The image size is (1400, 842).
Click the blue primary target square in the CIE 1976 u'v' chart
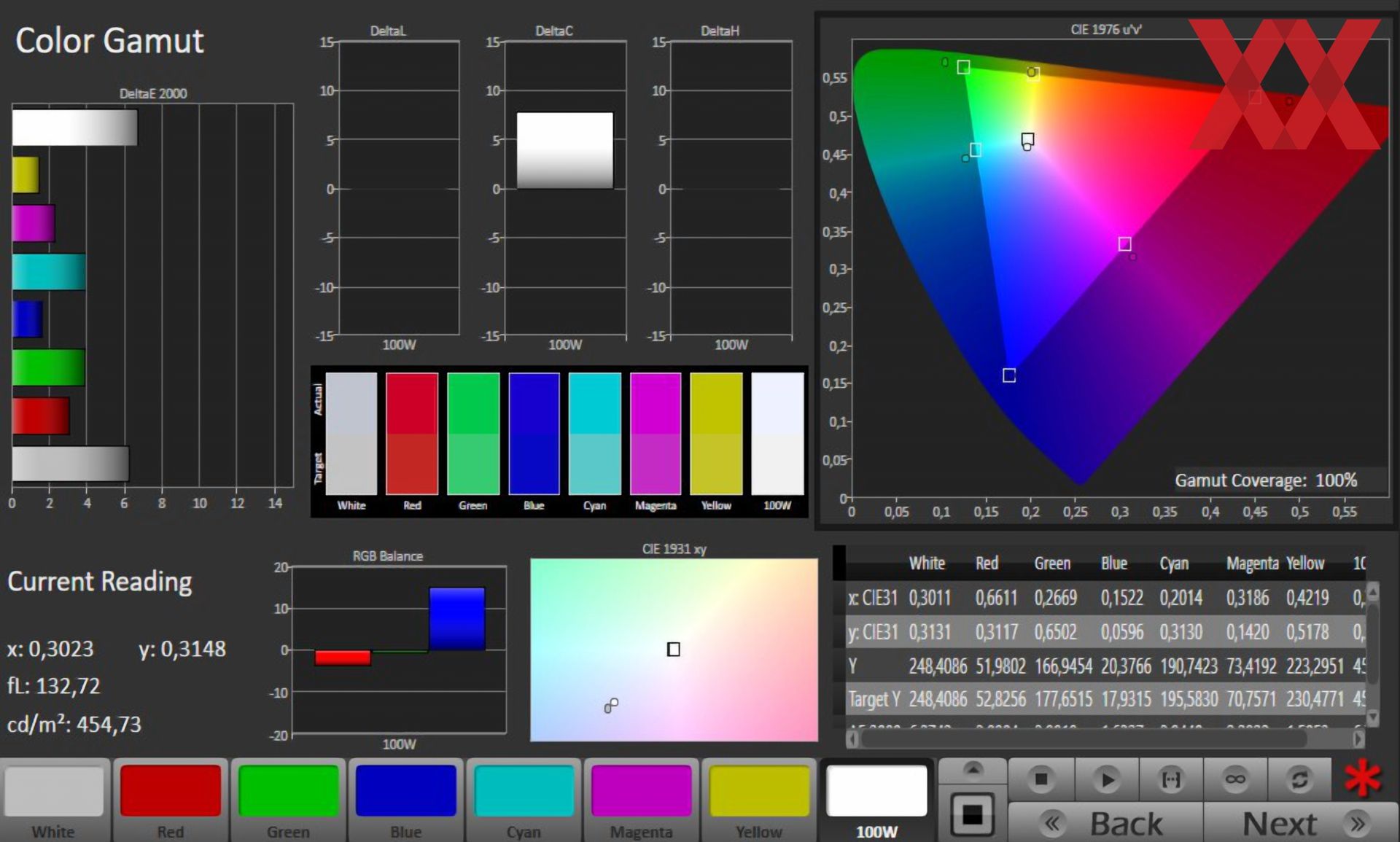(x=1009, y=375)
